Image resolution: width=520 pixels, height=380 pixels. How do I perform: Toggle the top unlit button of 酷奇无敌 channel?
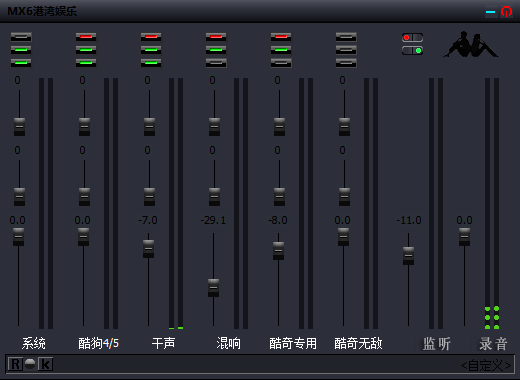pos(346,37)
